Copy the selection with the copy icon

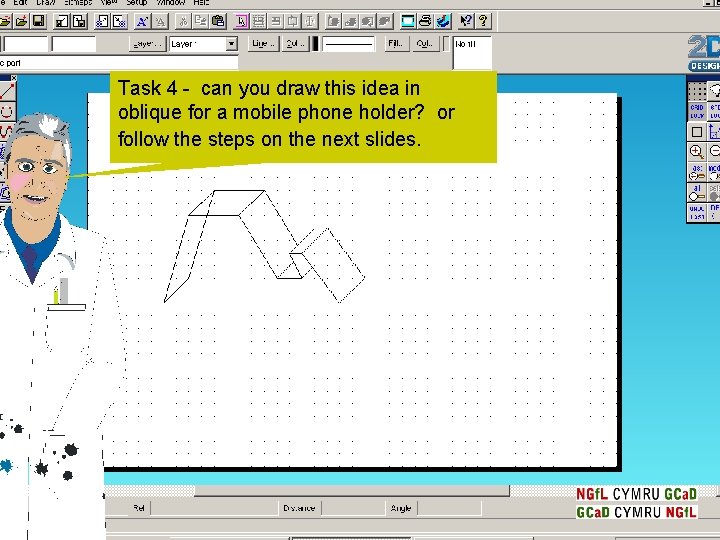[x=201, y=21]
